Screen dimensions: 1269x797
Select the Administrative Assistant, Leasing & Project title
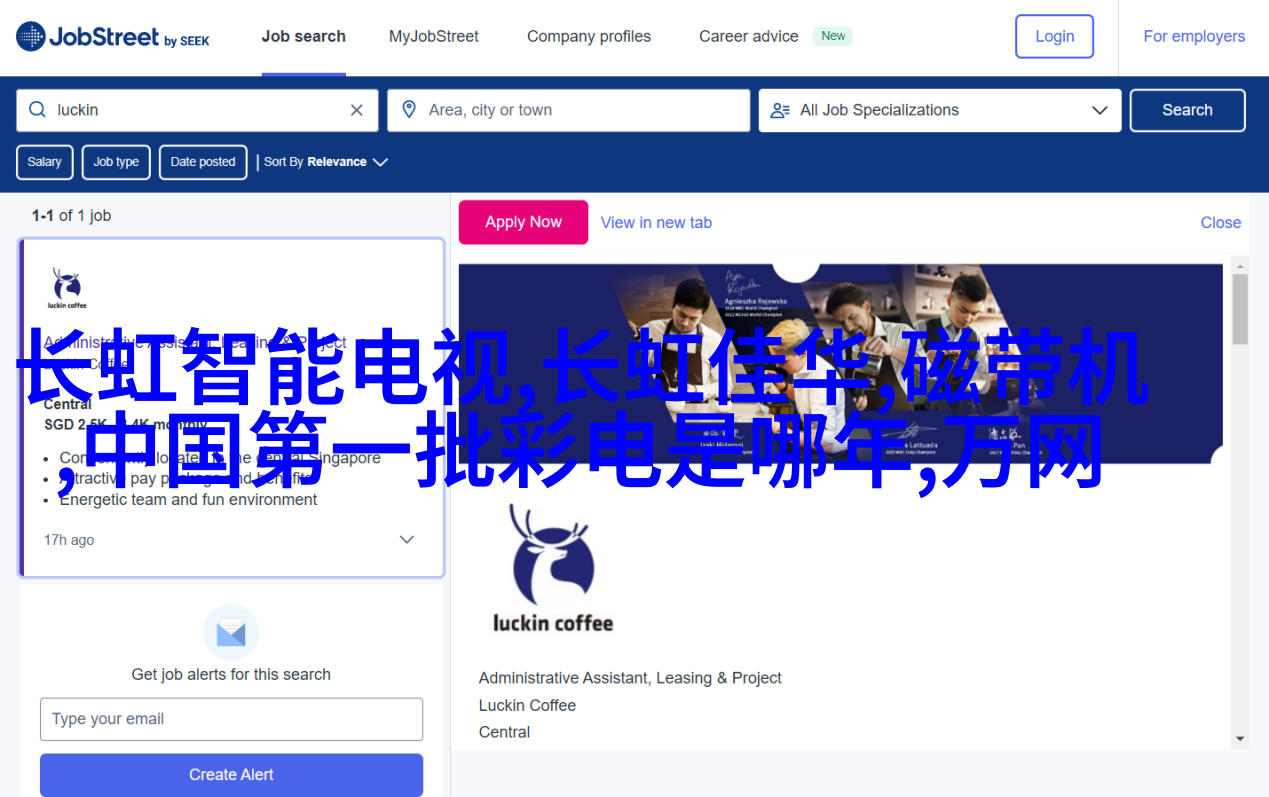coord(630,678)
